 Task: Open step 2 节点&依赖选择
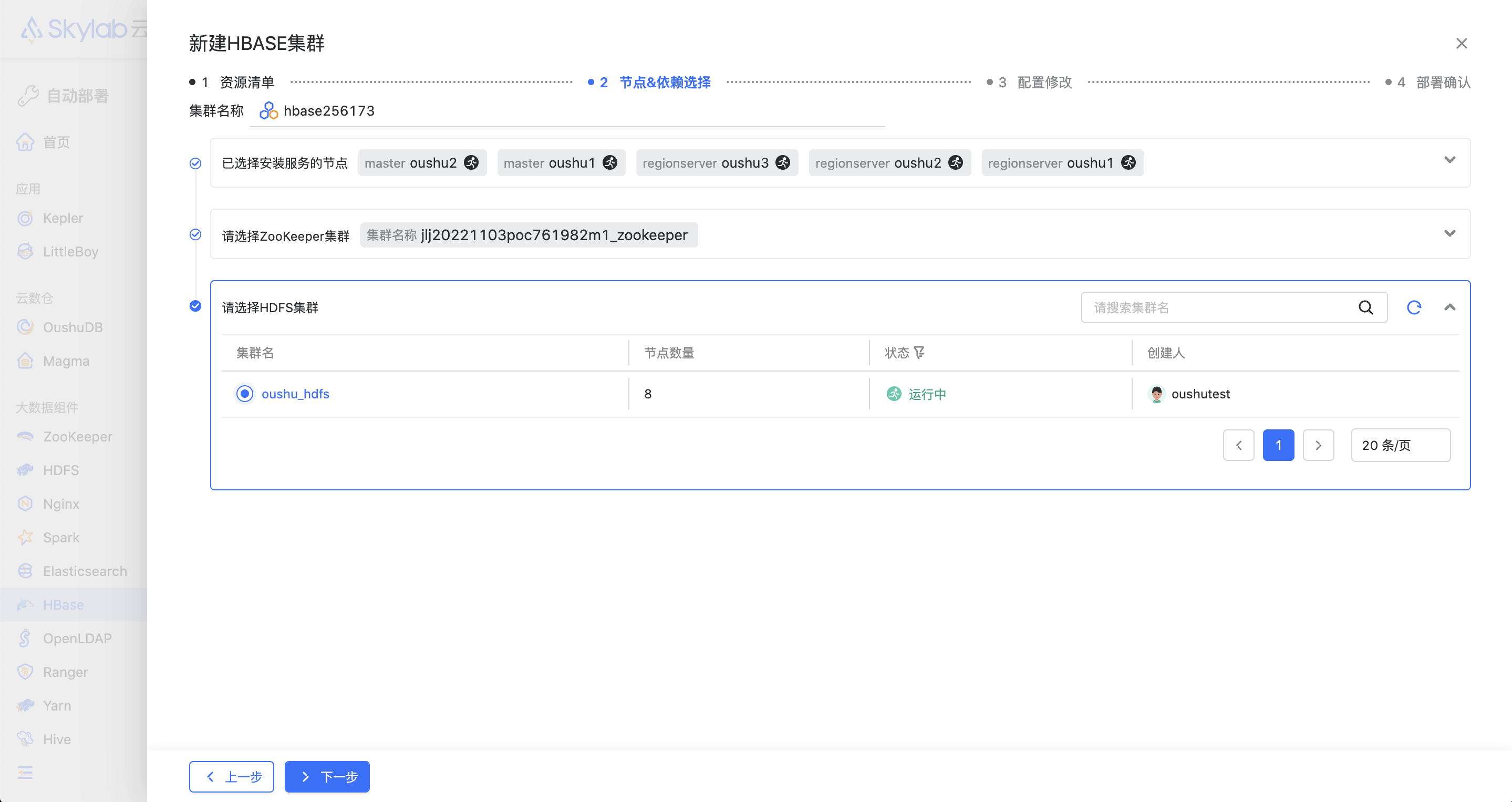[x=649, y=82]
